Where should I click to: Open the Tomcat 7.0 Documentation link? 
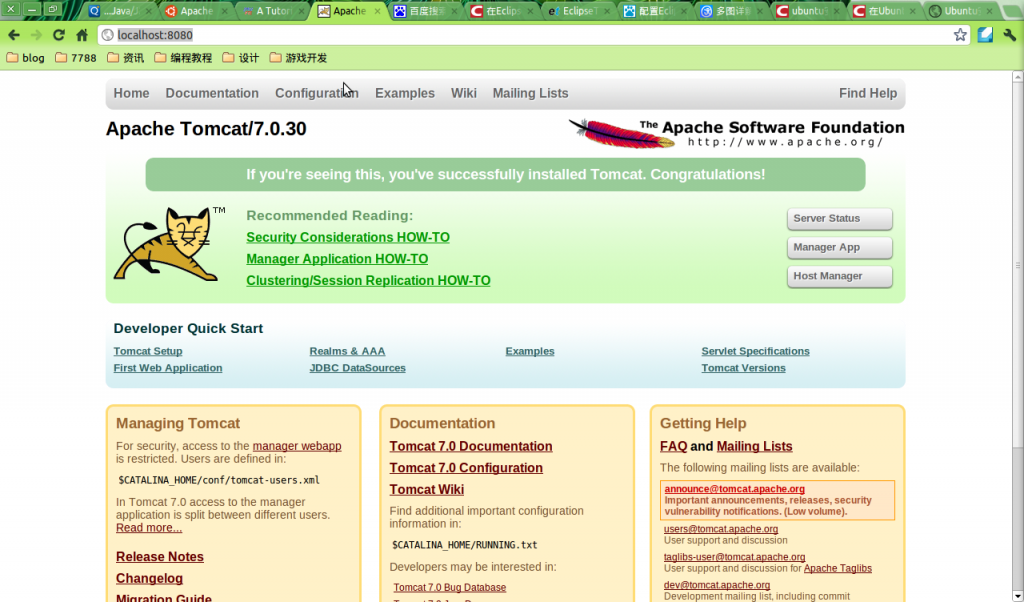point(471,447)
